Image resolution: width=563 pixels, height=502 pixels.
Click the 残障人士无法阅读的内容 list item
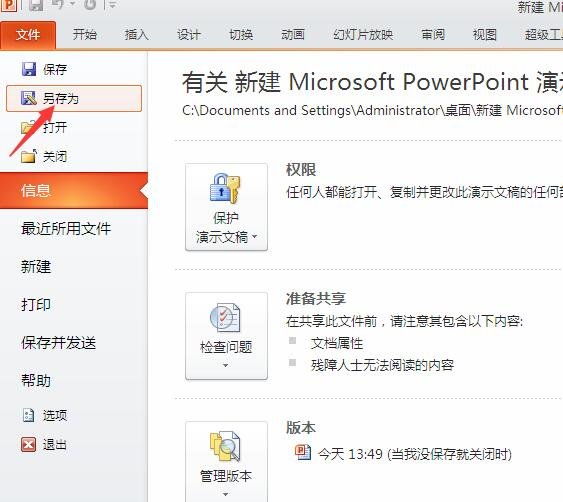(382, 365)
